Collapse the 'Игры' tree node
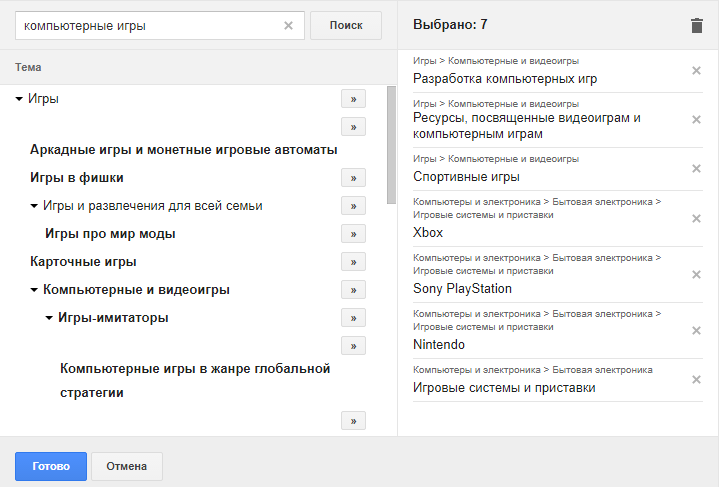Viewport: 720px width, 487px height. point(20,99)
